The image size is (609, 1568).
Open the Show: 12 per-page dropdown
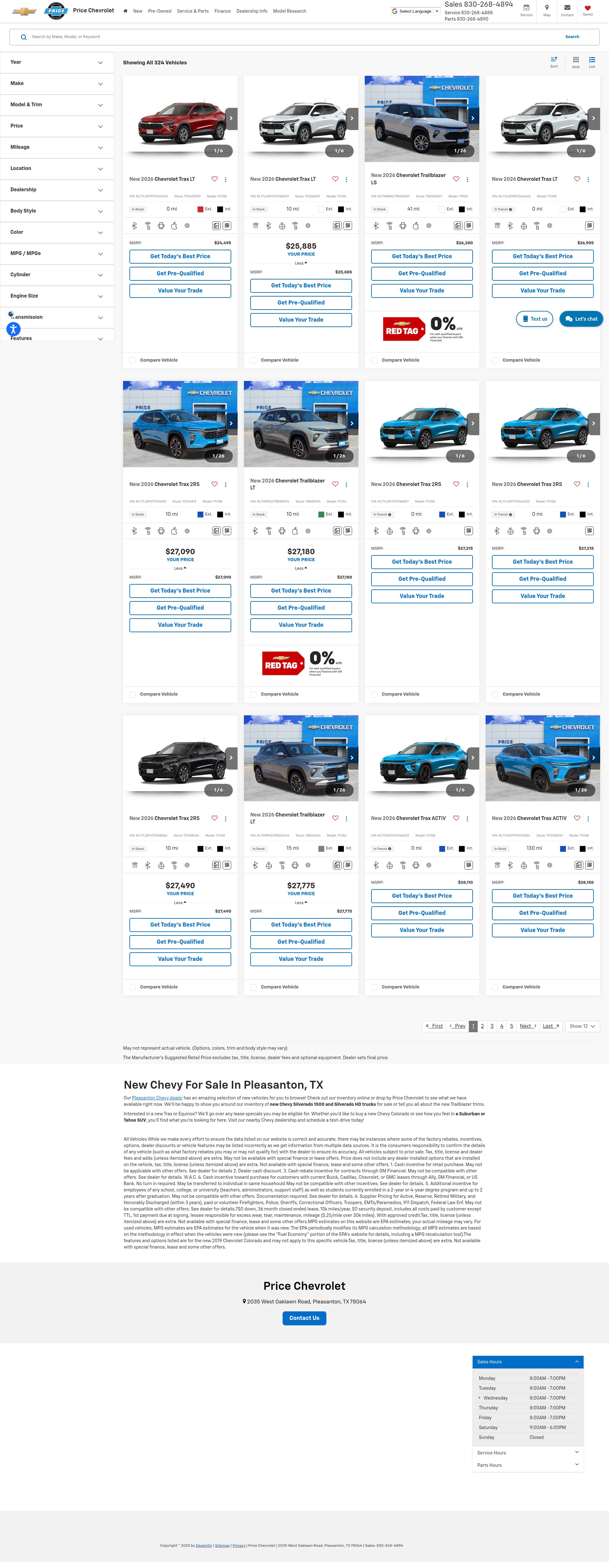click(x=582, y=1026)
